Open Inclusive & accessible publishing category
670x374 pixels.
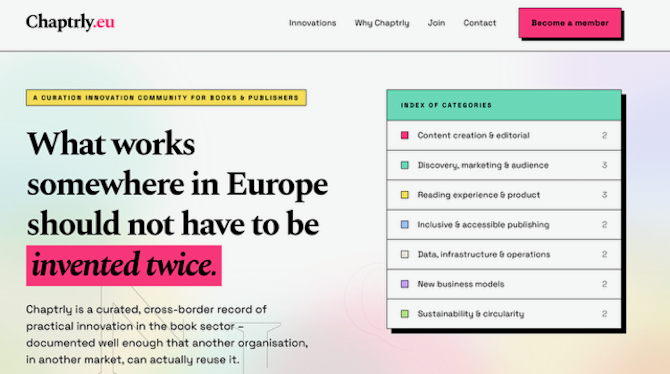(x=504, y=224)
